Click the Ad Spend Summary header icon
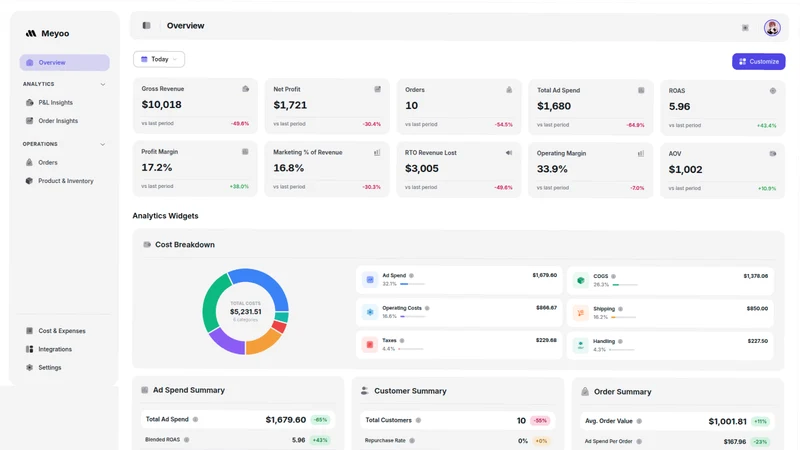 point(145,390)
